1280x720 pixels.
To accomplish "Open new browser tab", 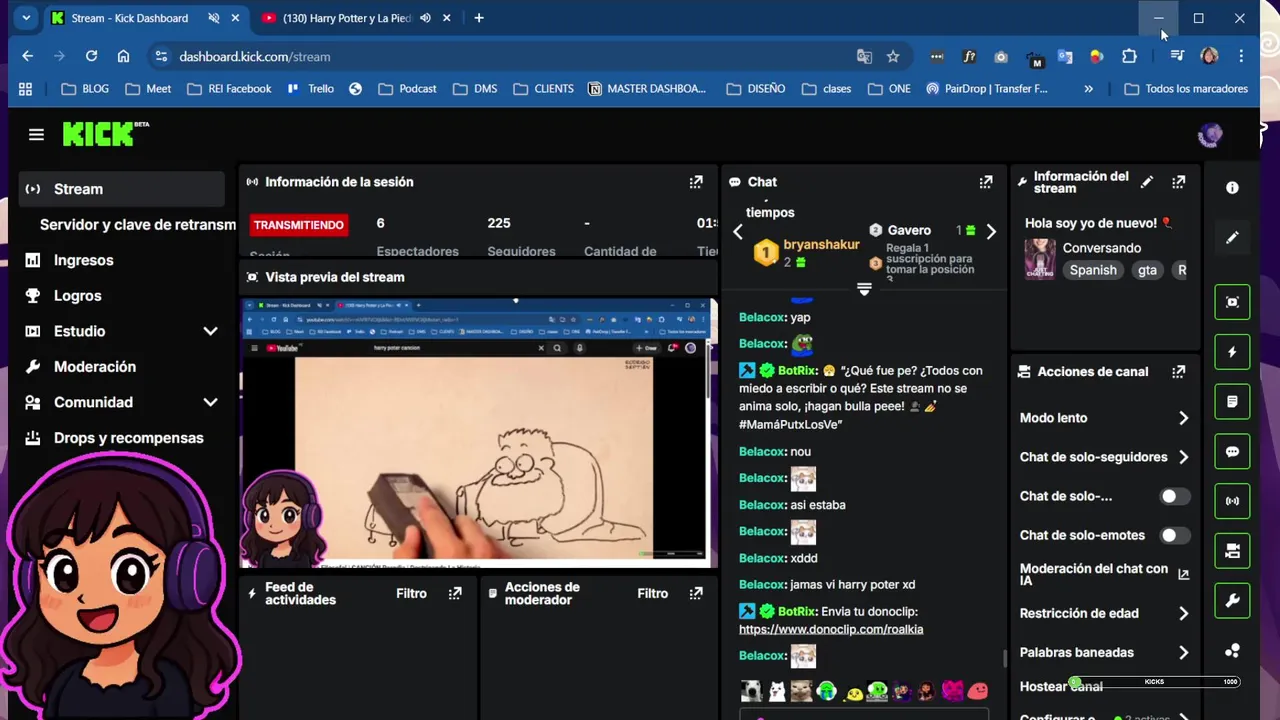I will 479,18.
